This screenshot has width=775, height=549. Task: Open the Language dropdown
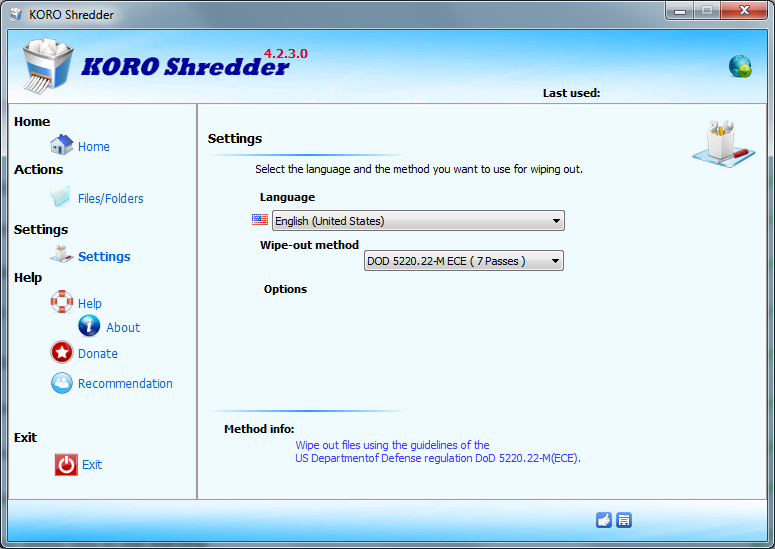[418, 221]
